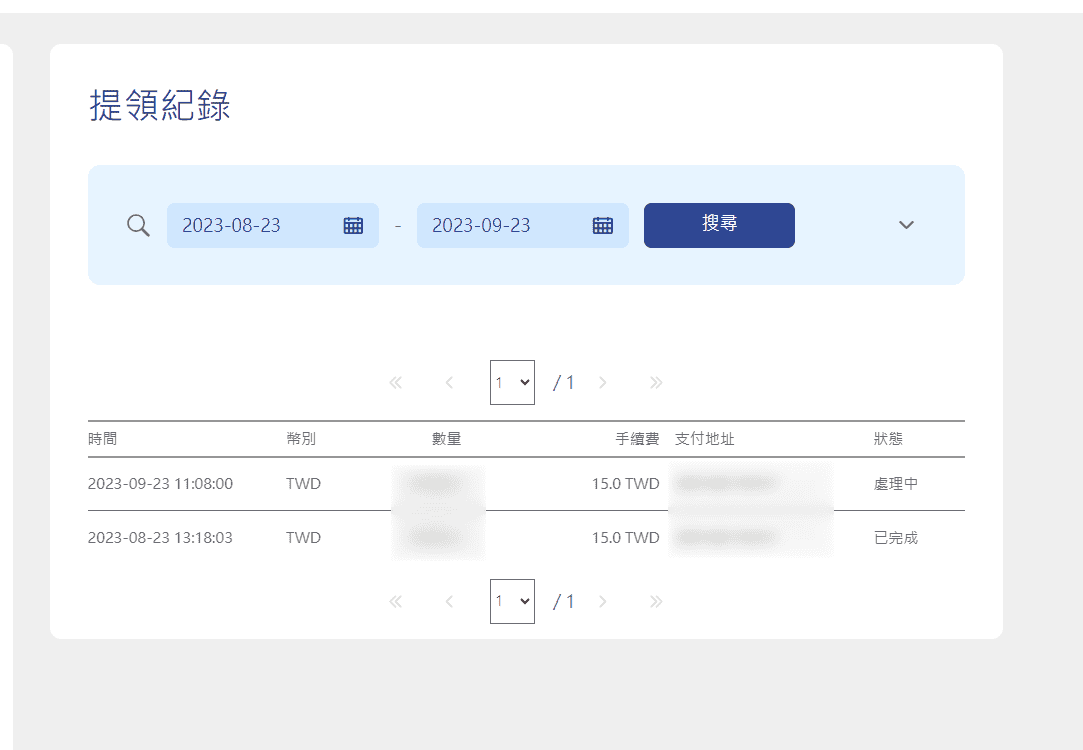
Task: Open calendar for start date 2023-08-23
Action: pos(353,225)
